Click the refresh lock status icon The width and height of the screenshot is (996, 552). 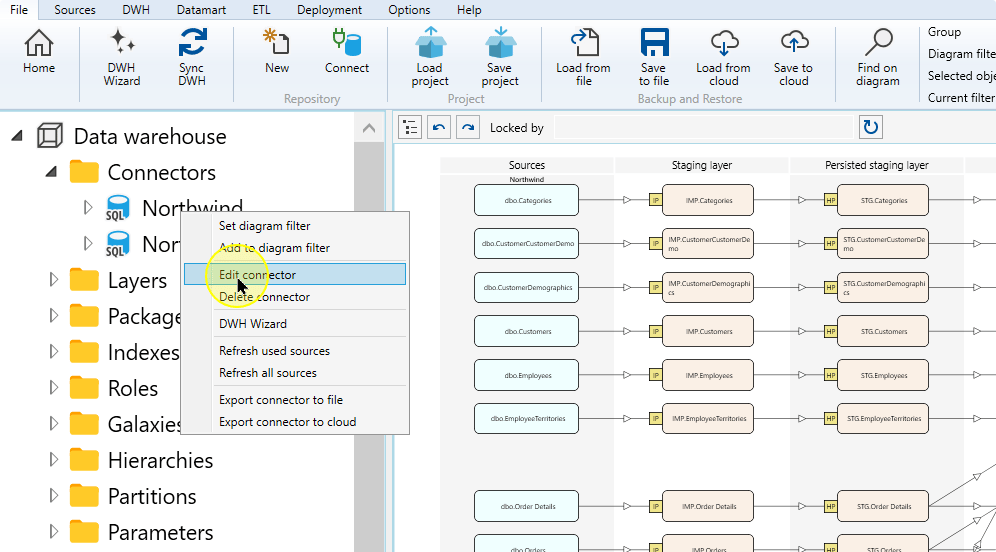(x=871, y=127)
